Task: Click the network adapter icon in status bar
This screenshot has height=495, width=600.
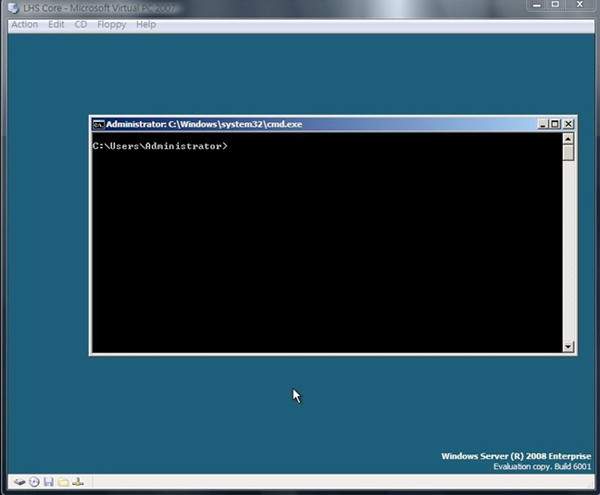Action: pos(77,482)
